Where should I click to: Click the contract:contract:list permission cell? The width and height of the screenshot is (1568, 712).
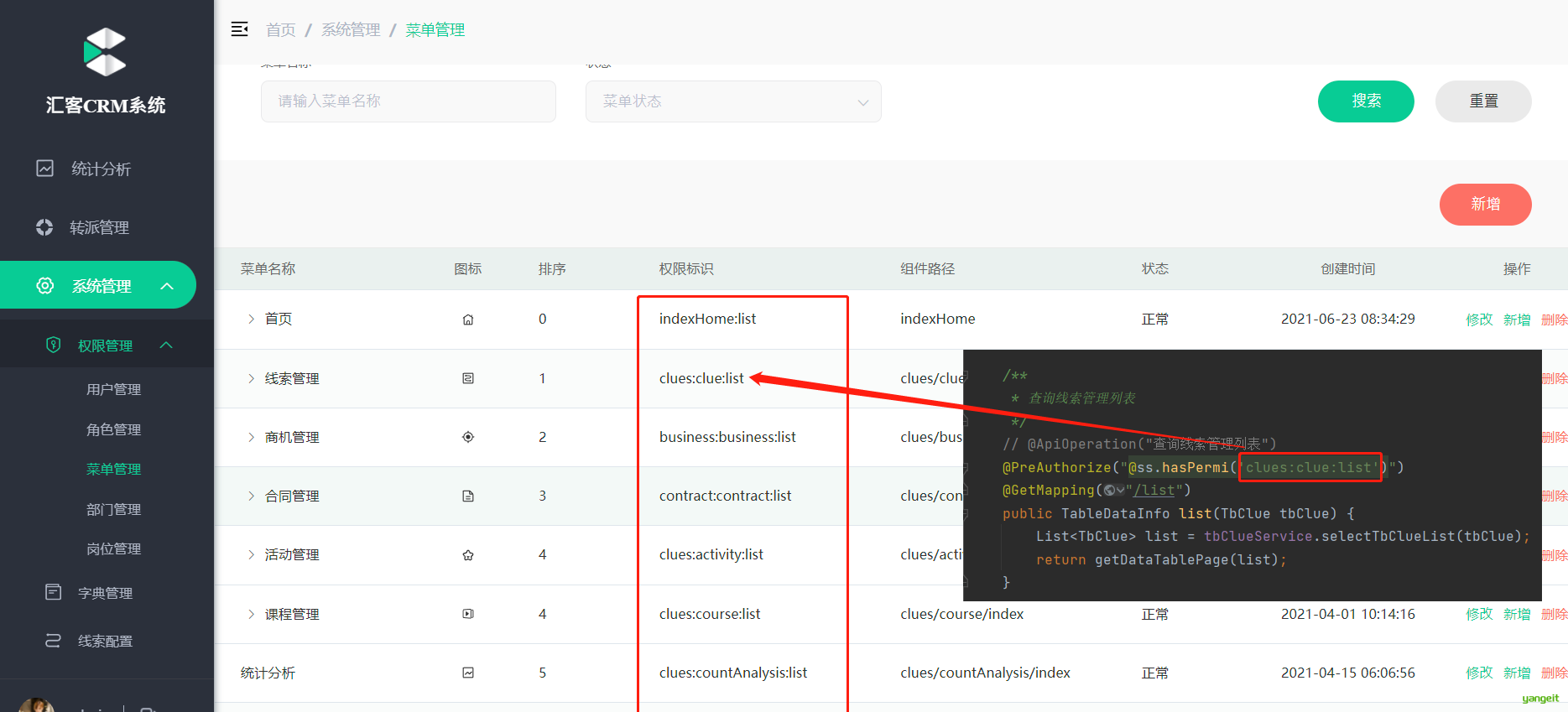[725, 496]
